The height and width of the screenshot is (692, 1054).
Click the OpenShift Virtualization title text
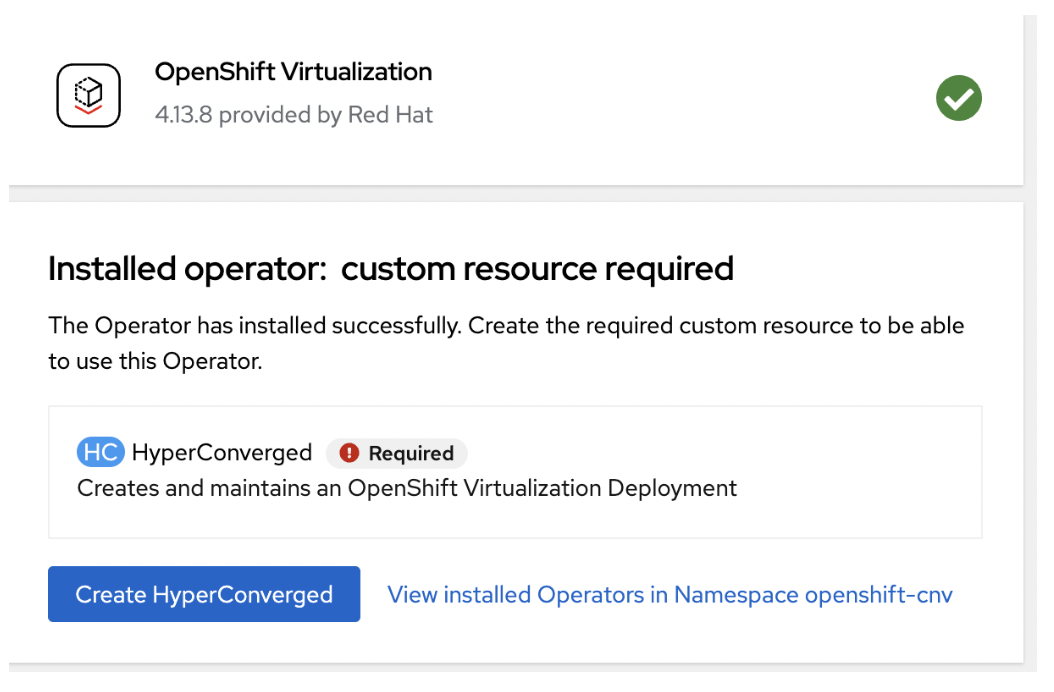click(x=293, y=71)
